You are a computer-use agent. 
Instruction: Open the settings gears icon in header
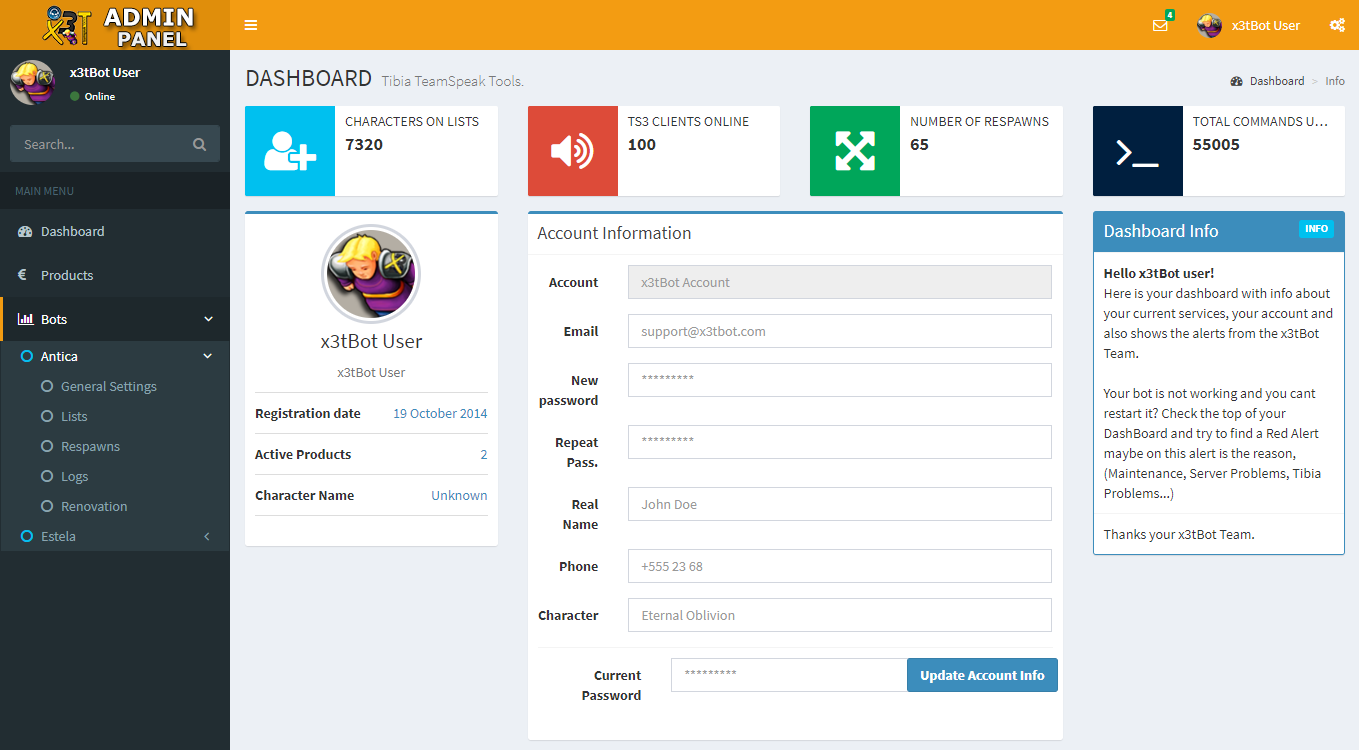tap(1337, 25)
